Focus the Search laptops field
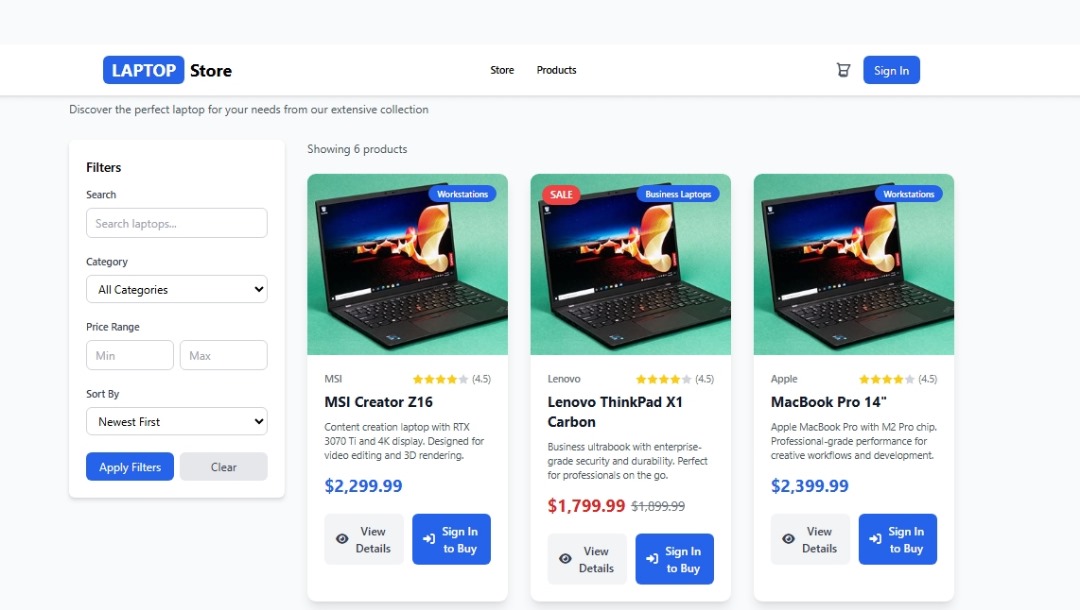The image size is (1080, 610). [x=176, y=223]
